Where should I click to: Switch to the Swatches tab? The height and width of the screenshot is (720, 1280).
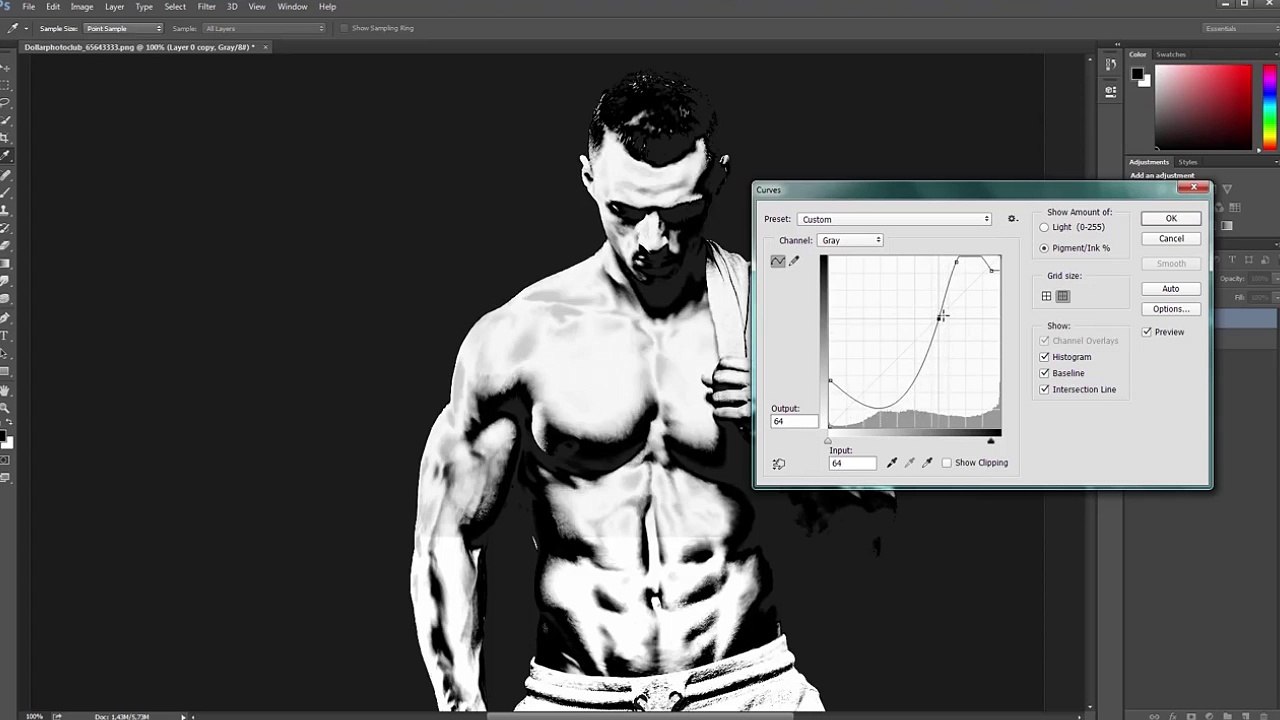[1171, 54]
